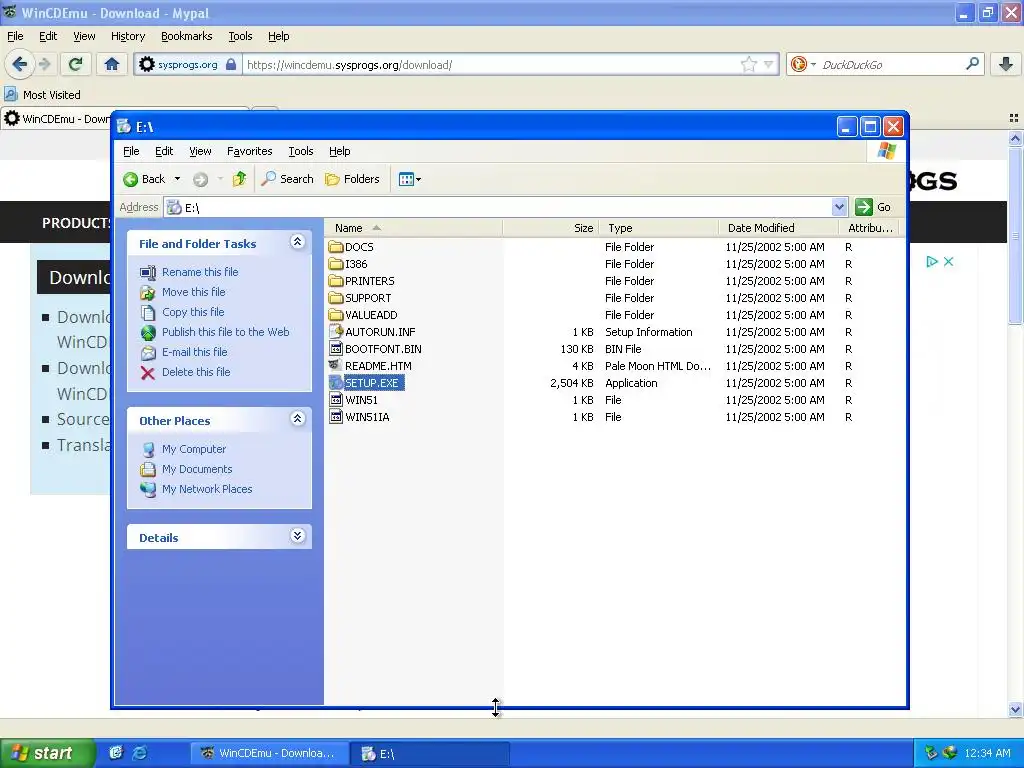Click Copy this file task

tap(193, 312)
